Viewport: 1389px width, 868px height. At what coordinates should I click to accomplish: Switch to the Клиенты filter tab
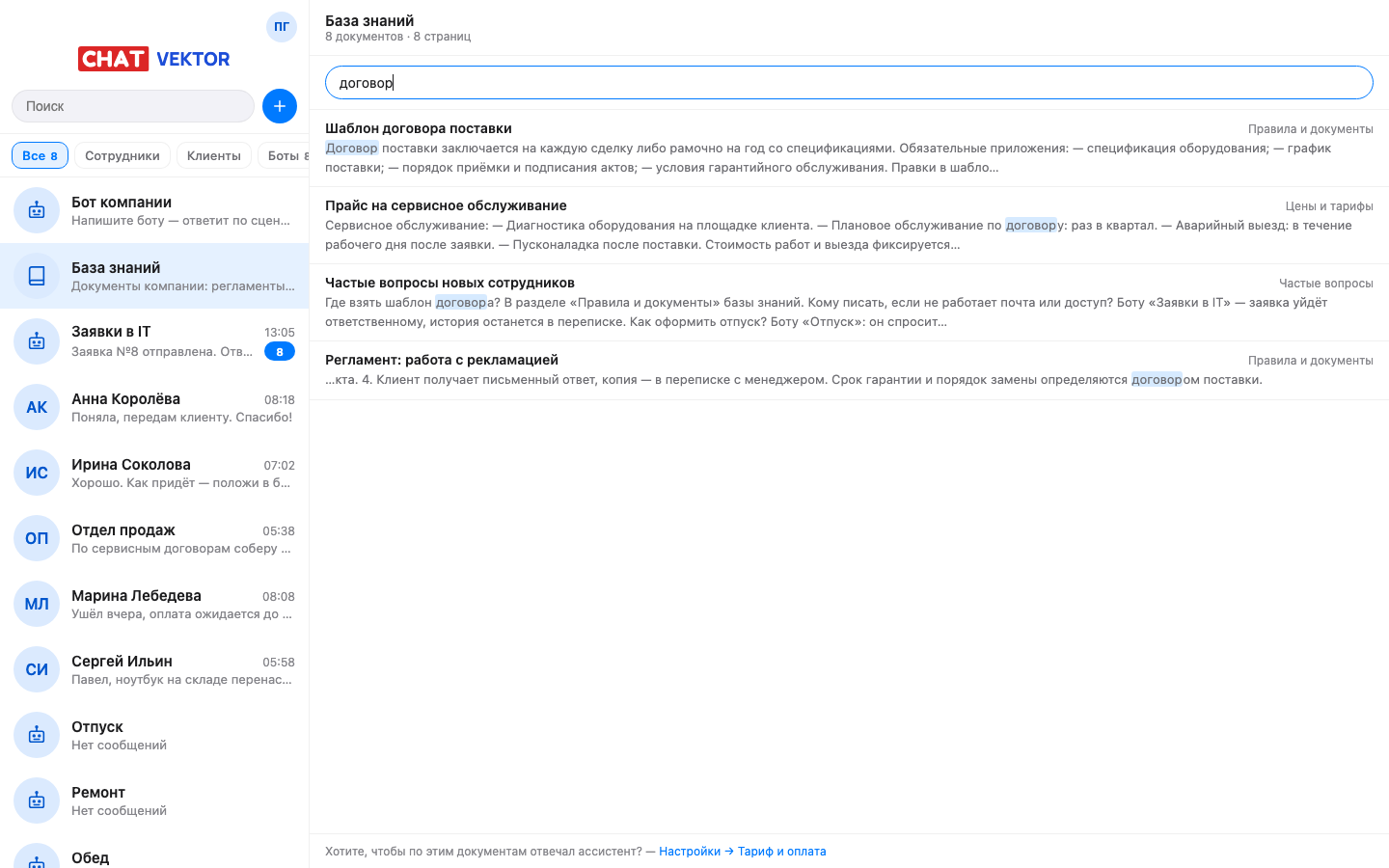[x=214, y=155]
